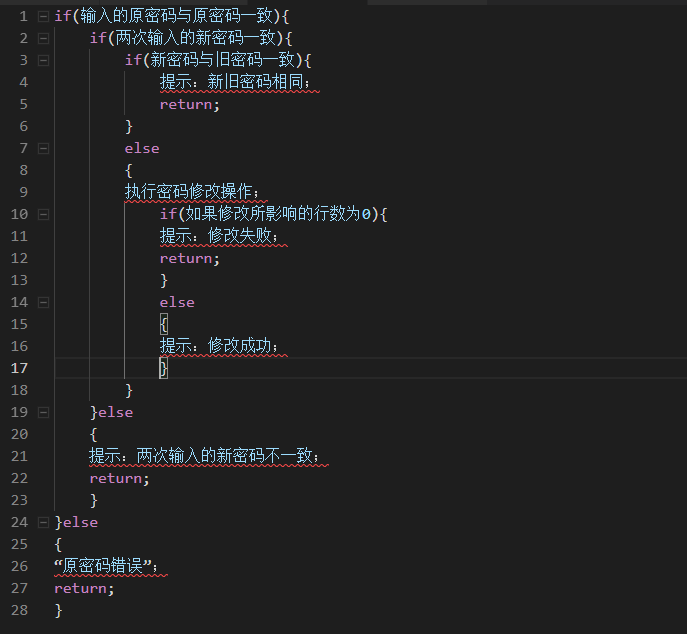This screenshot has height=634, width=687.
Task: Click text 如果修改所影响的行数为0 on line 10
Action: (x=278, y=214)
